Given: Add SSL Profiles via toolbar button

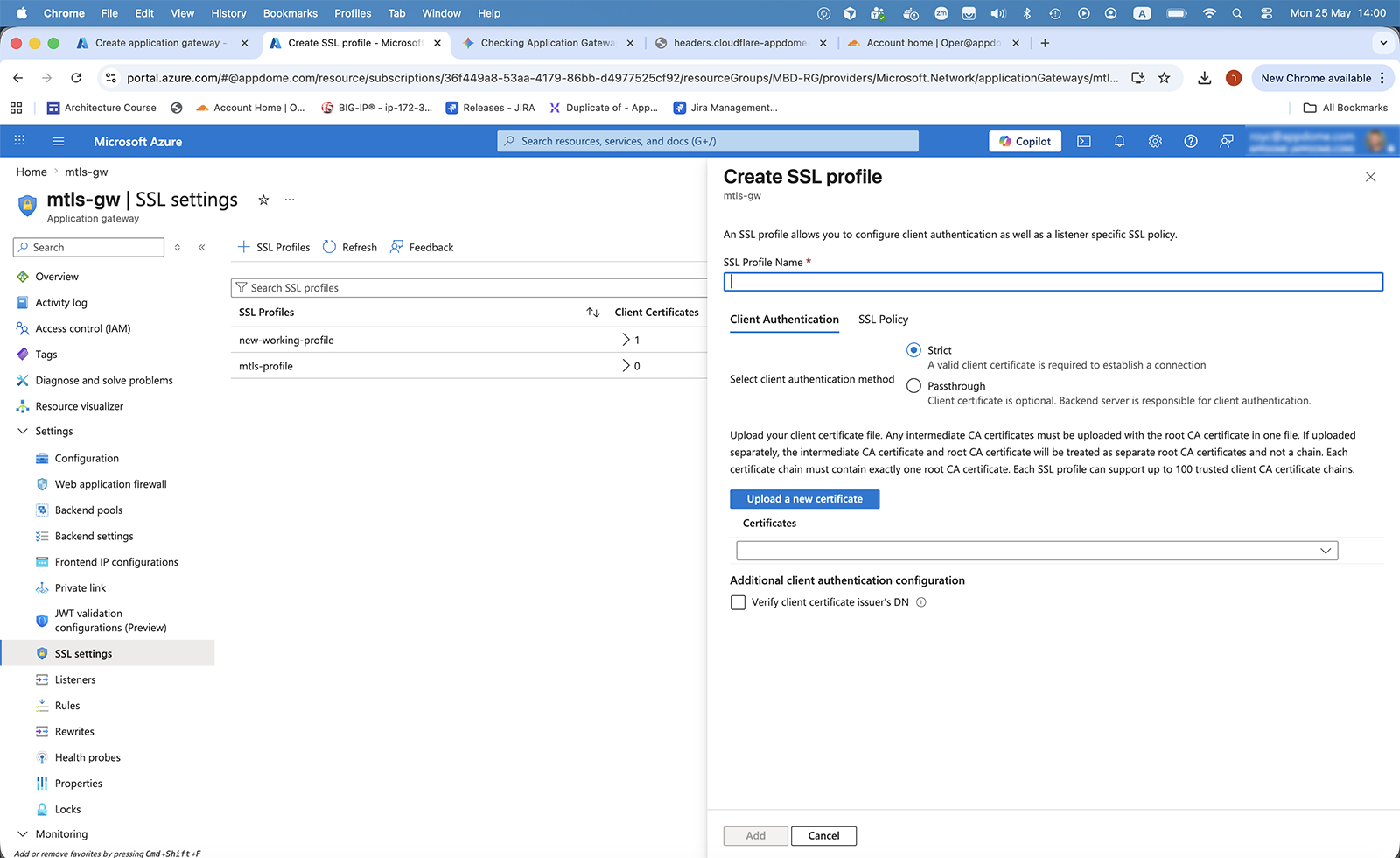Looking at the screenshot, I should click(x=274, y=248).
